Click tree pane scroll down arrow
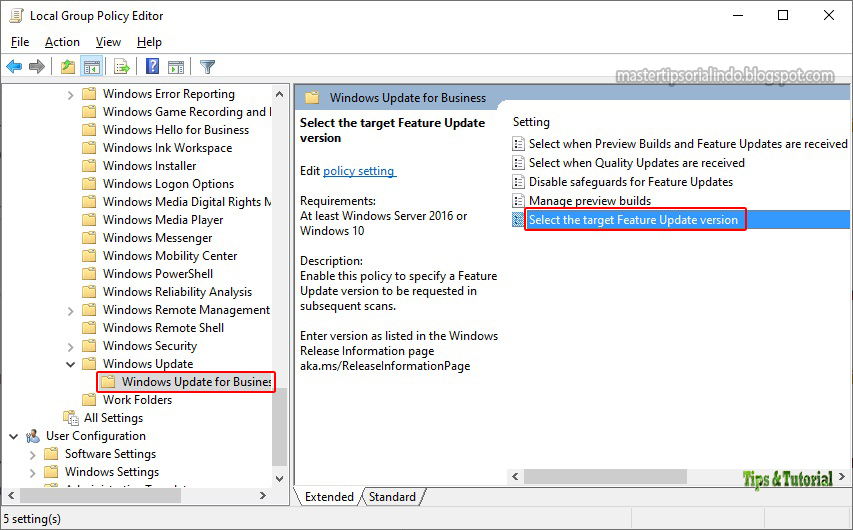853x530 pixels. tap(279, 478)
